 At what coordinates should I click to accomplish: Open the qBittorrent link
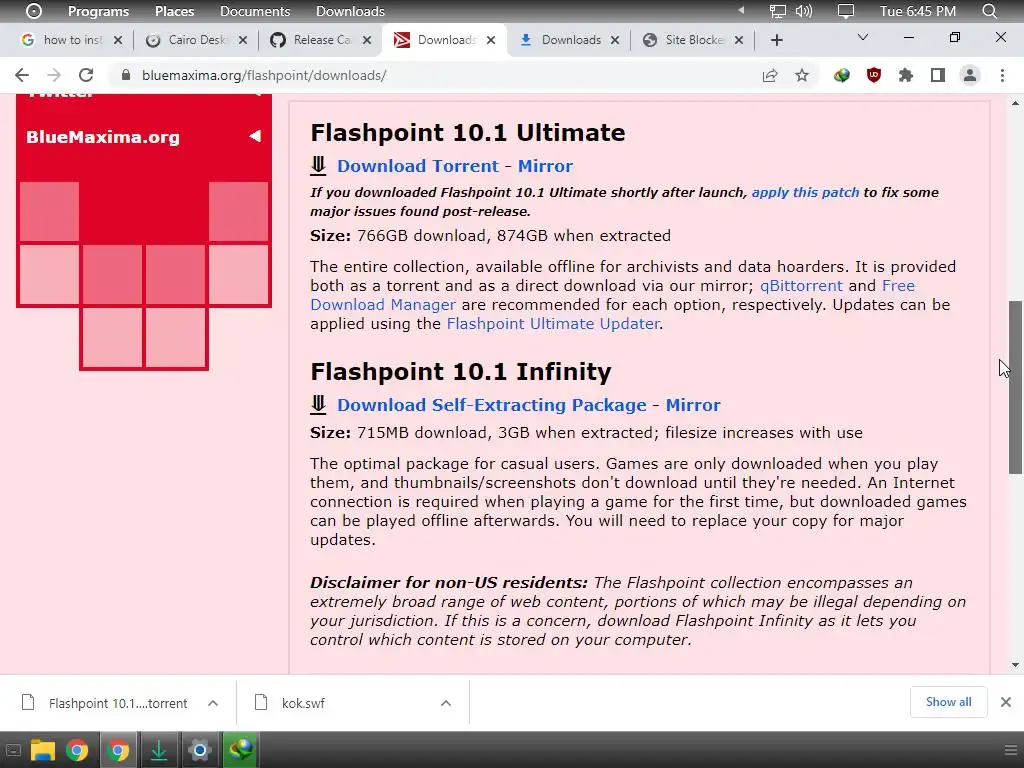click(801, 285)
